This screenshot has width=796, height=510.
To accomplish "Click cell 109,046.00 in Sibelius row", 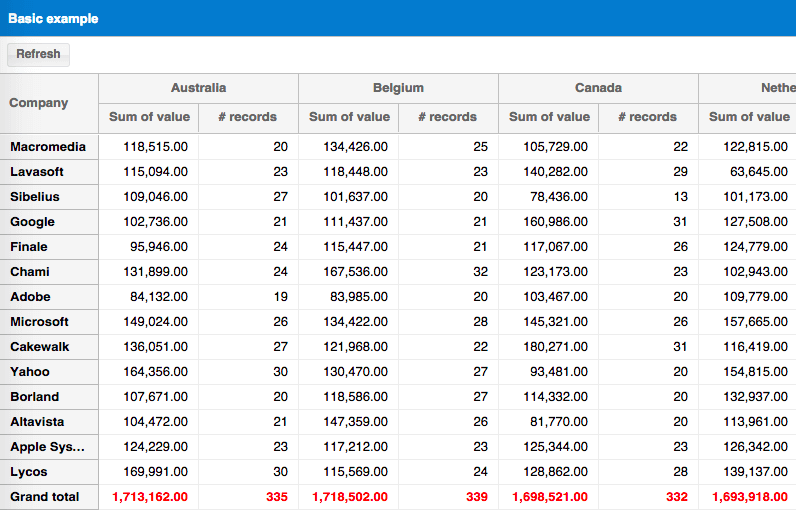I will [x=149, y=197].
